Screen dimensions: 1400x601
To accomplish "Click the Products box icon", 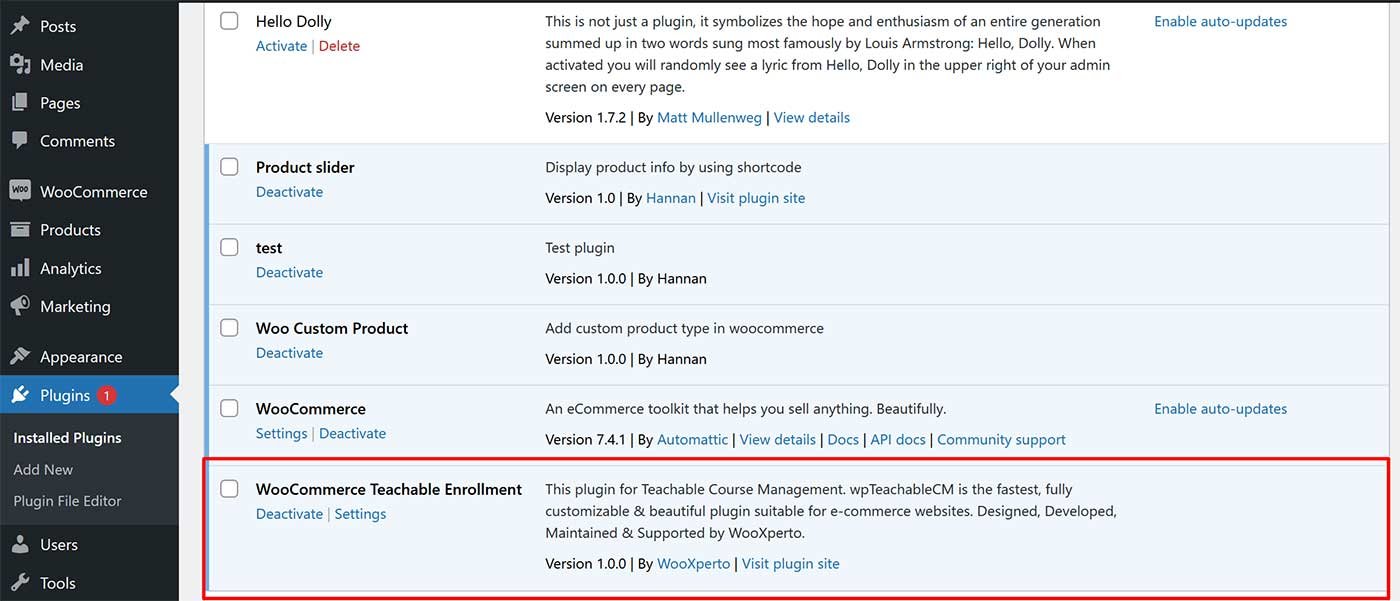I will tap(20, 230).
